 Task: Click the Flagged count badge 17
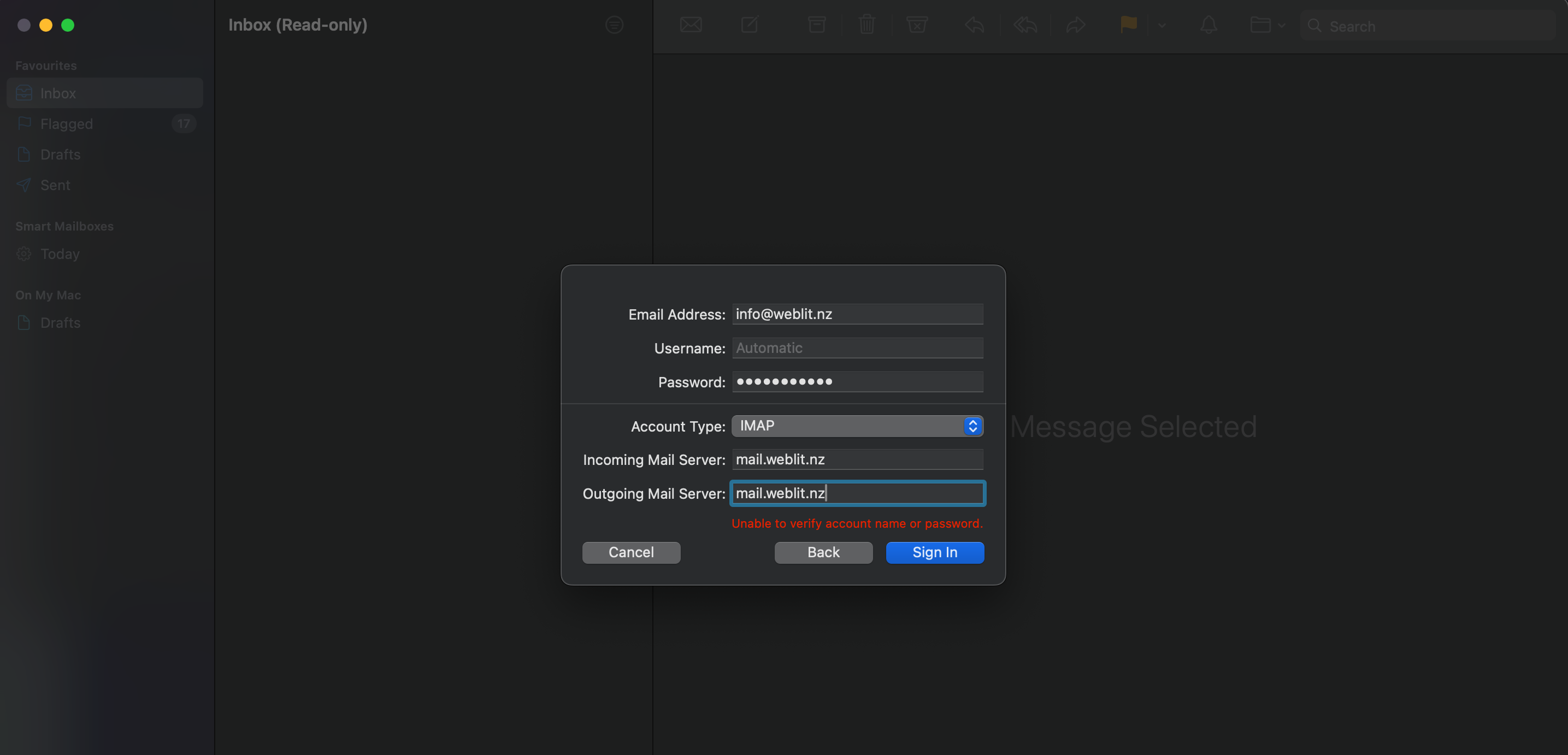click(x=183, y=123)
